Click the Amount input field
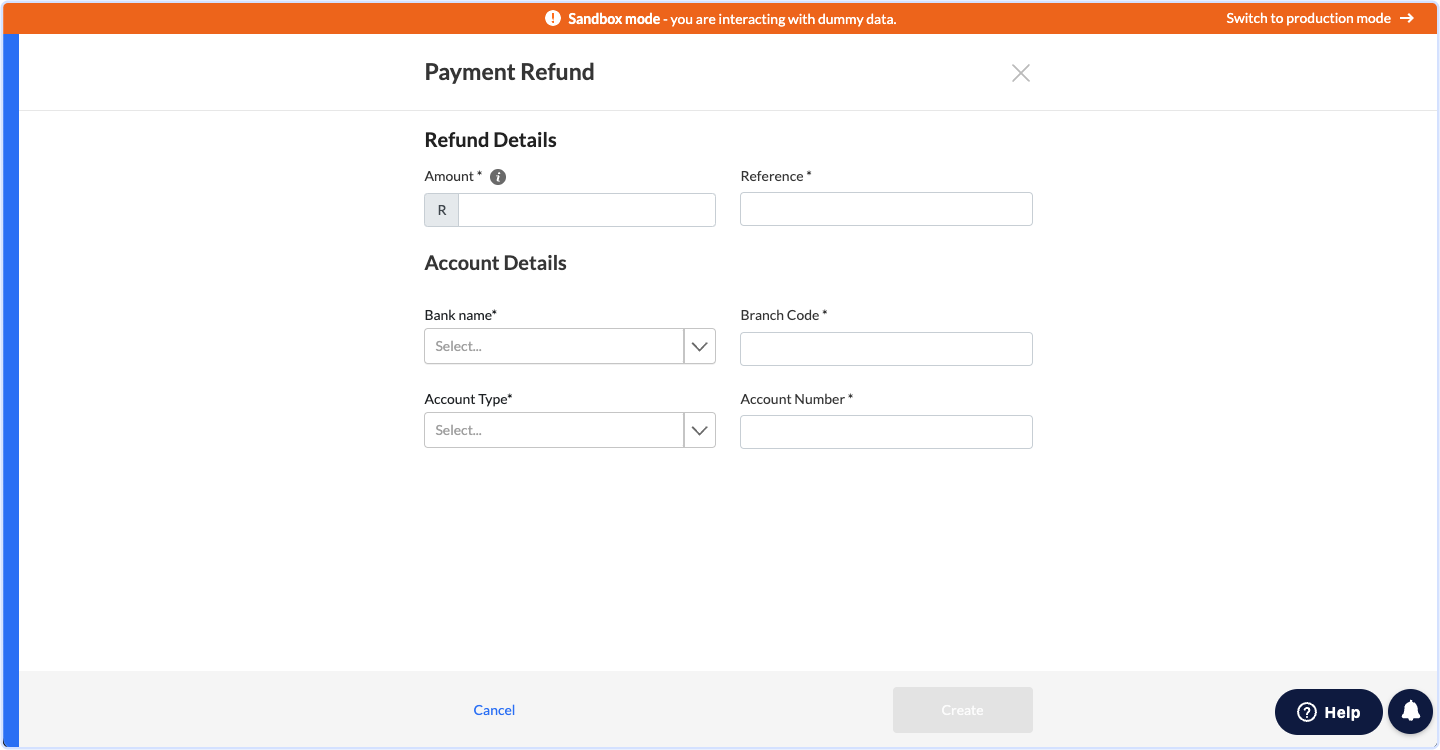Image resolution: width=1440 pixels, height=750 pixels. 587,211
